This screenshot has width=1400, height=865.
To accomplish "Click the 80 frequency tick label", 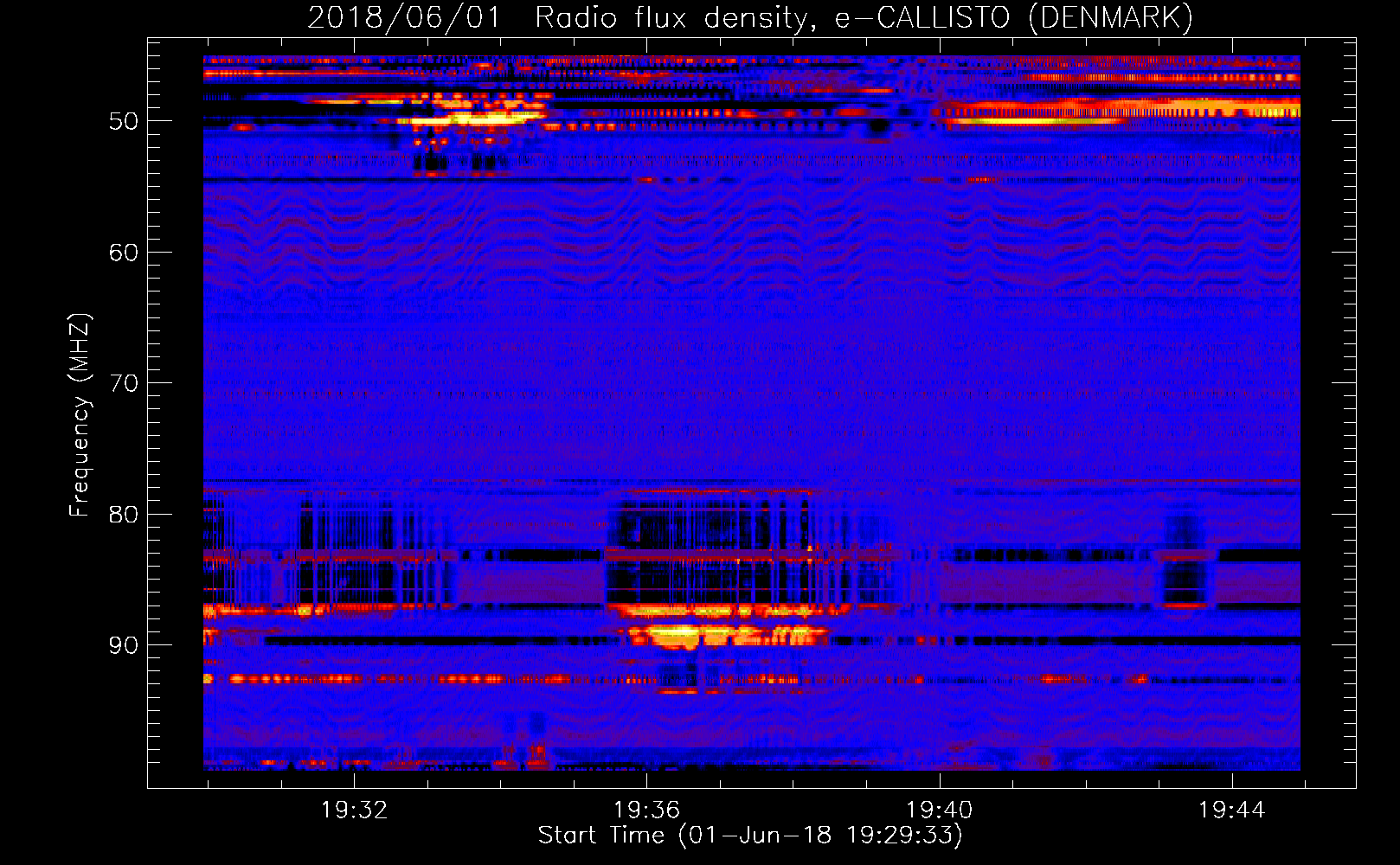I will click(124, 515).
